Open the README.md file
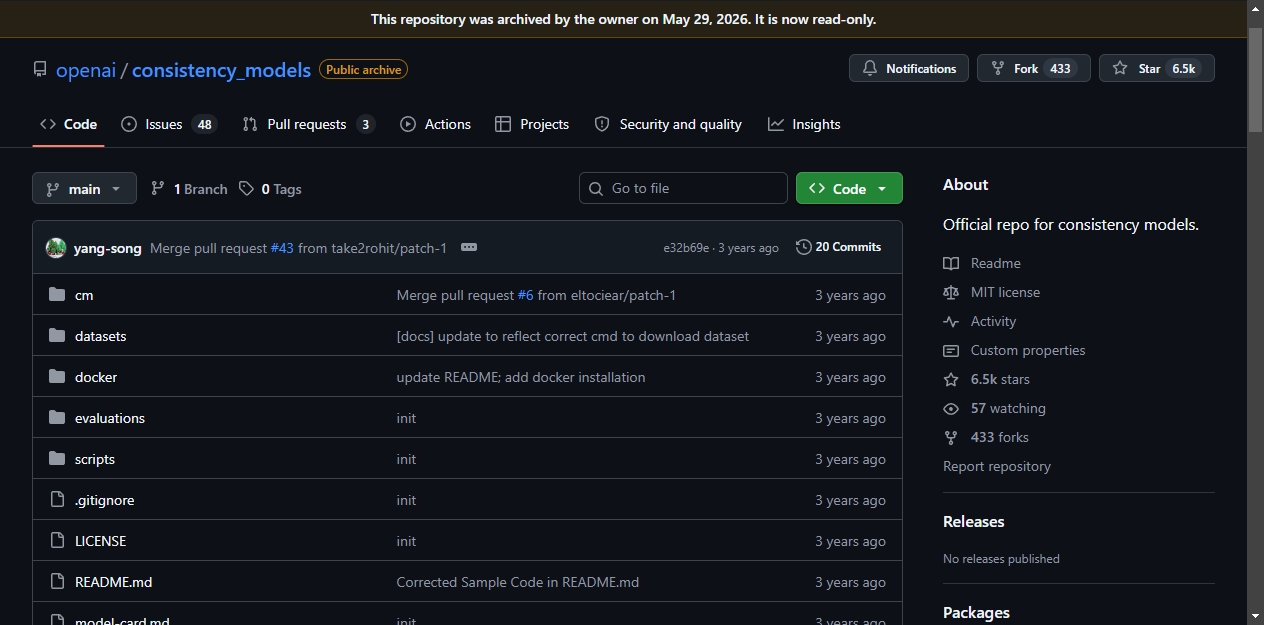The width and height of the screenshot is (1264, 625). pos(114,582)
